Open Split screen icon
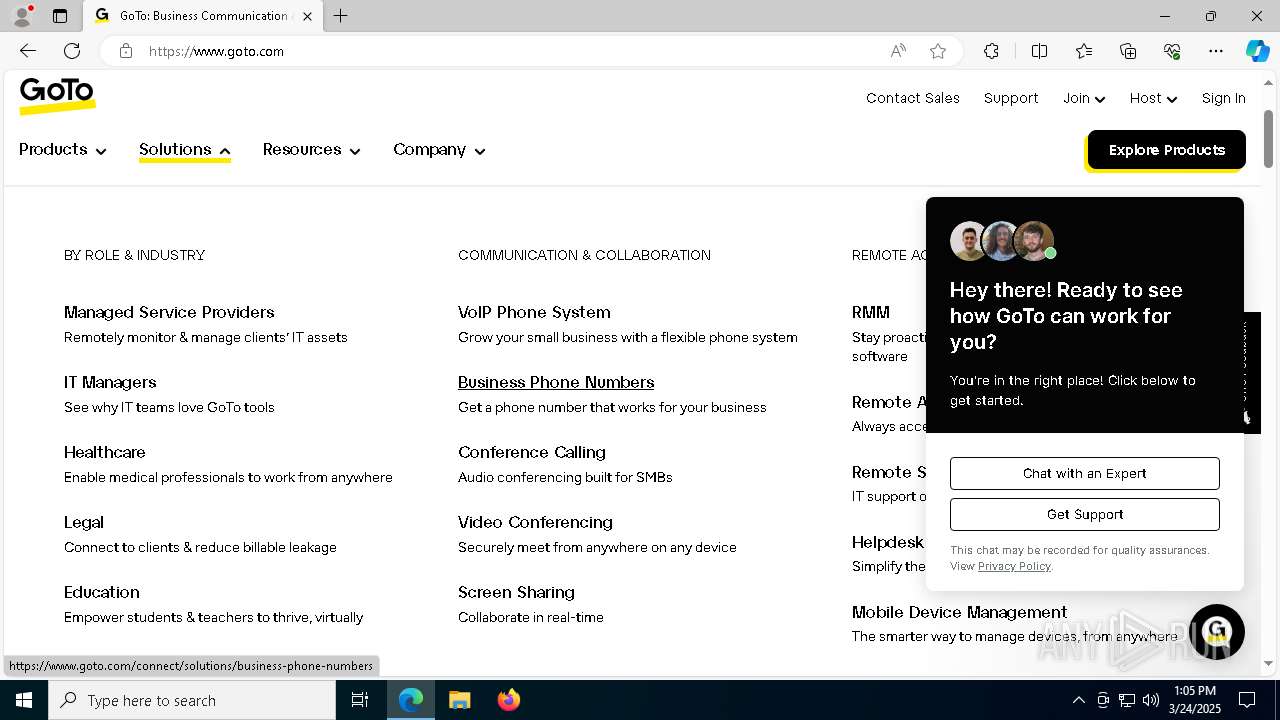 coord(1039,51)
